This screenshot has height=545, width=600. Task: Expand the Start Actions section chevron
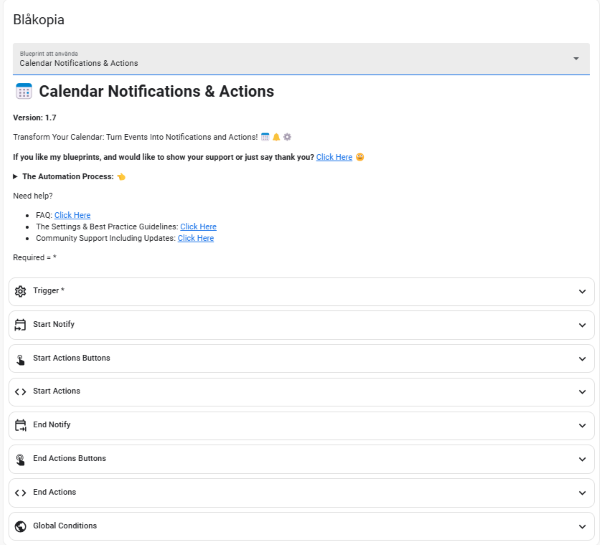(x=582, y=392)
